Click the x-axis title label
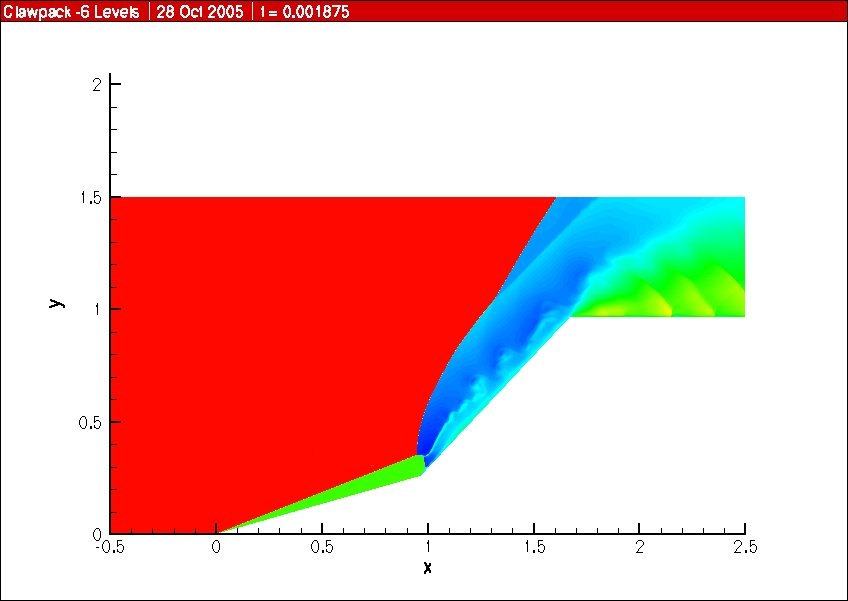848x601 pixels. point(427,567)
